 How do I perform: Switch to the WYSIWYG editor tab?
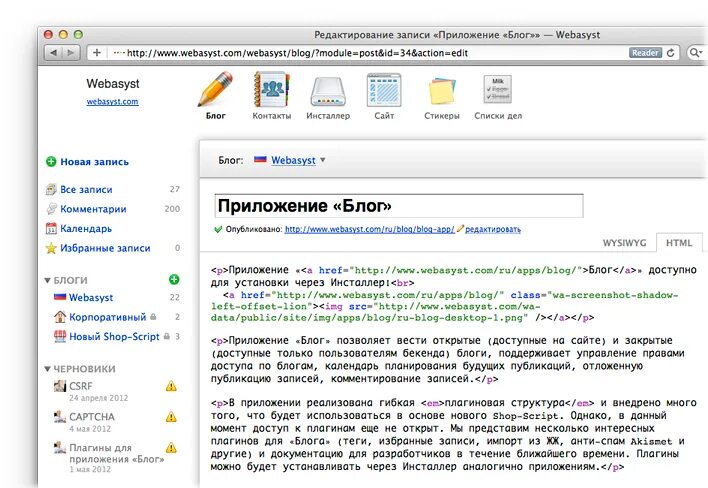[x=624, y=243]
